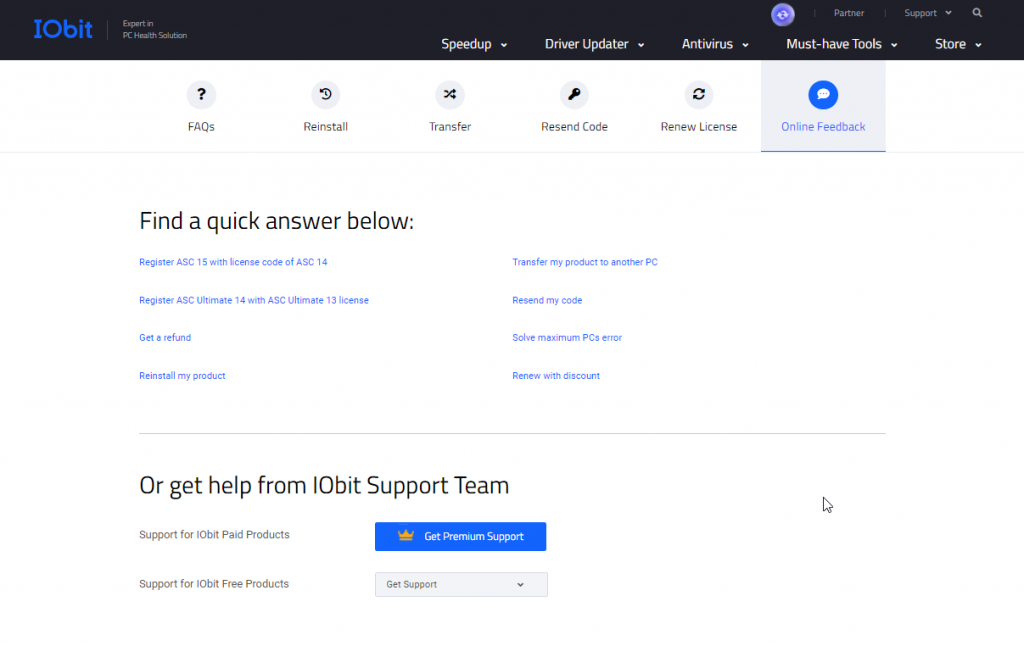Open 'Register ASC Ultimate 14 with ASC Ultimate 13 license'

[254, 300]
